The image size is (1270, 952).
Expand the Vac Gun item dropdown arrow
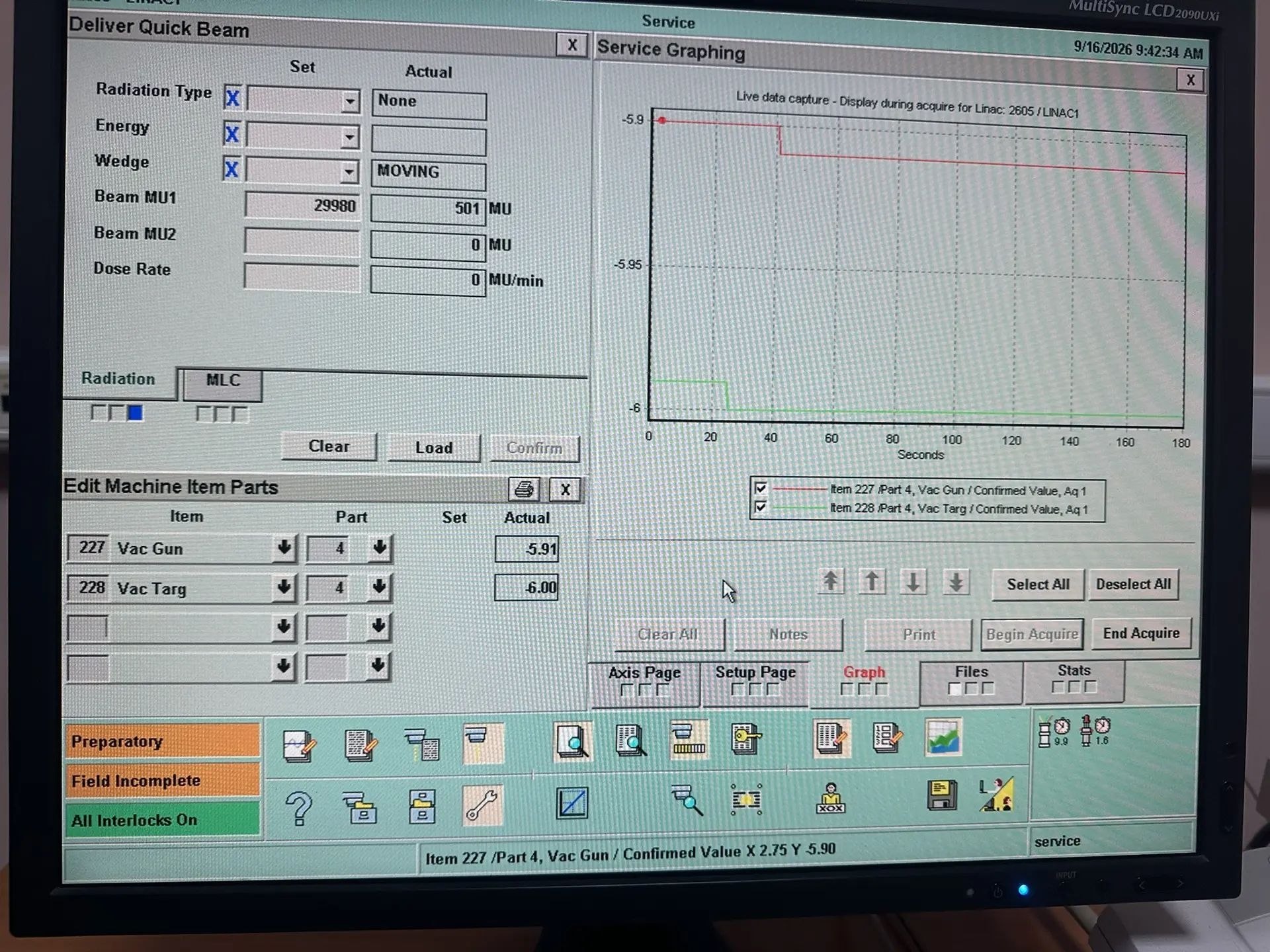point(284,547)
